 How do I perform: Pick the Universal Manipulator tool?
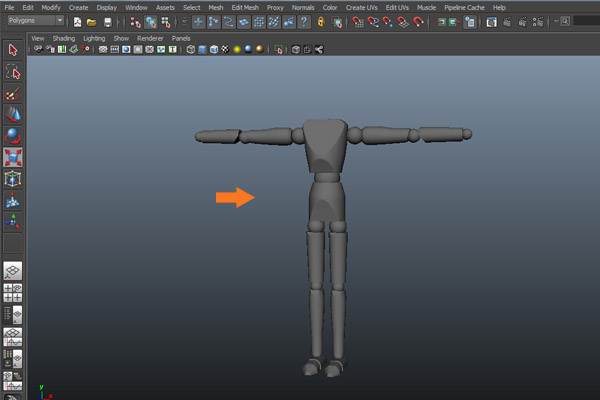coord(13,179)
